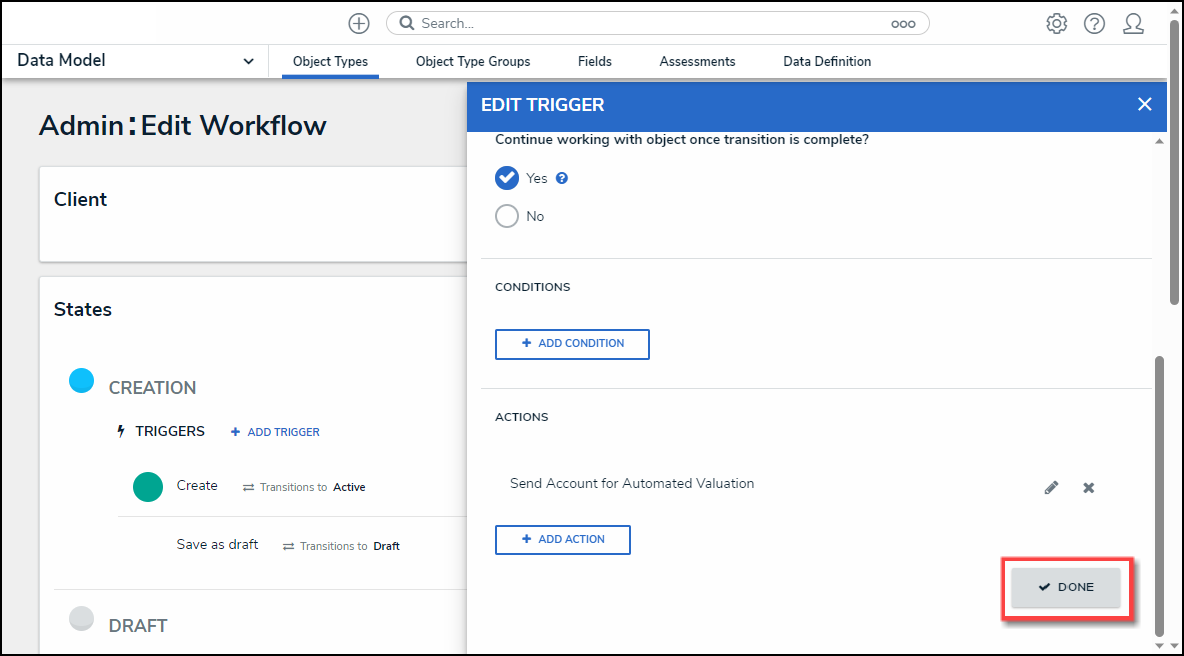Switch to the Object Type Groups tab
This screenshot has height=656, width=1184.
coord(473,61)
